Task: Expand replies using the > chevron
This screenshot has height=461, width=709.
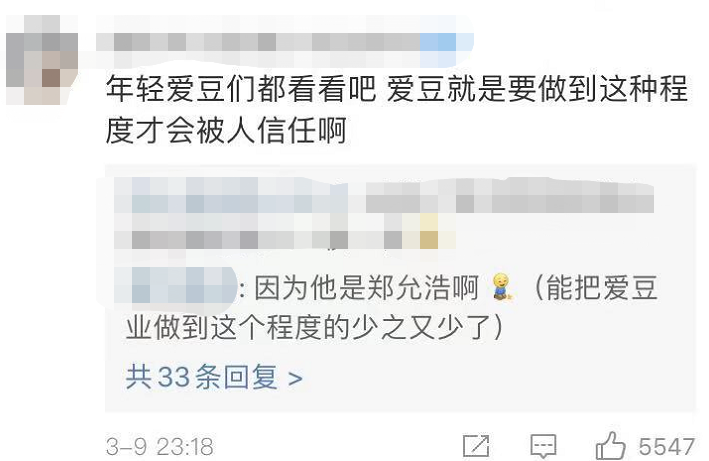Action: (x=295, y=378)
